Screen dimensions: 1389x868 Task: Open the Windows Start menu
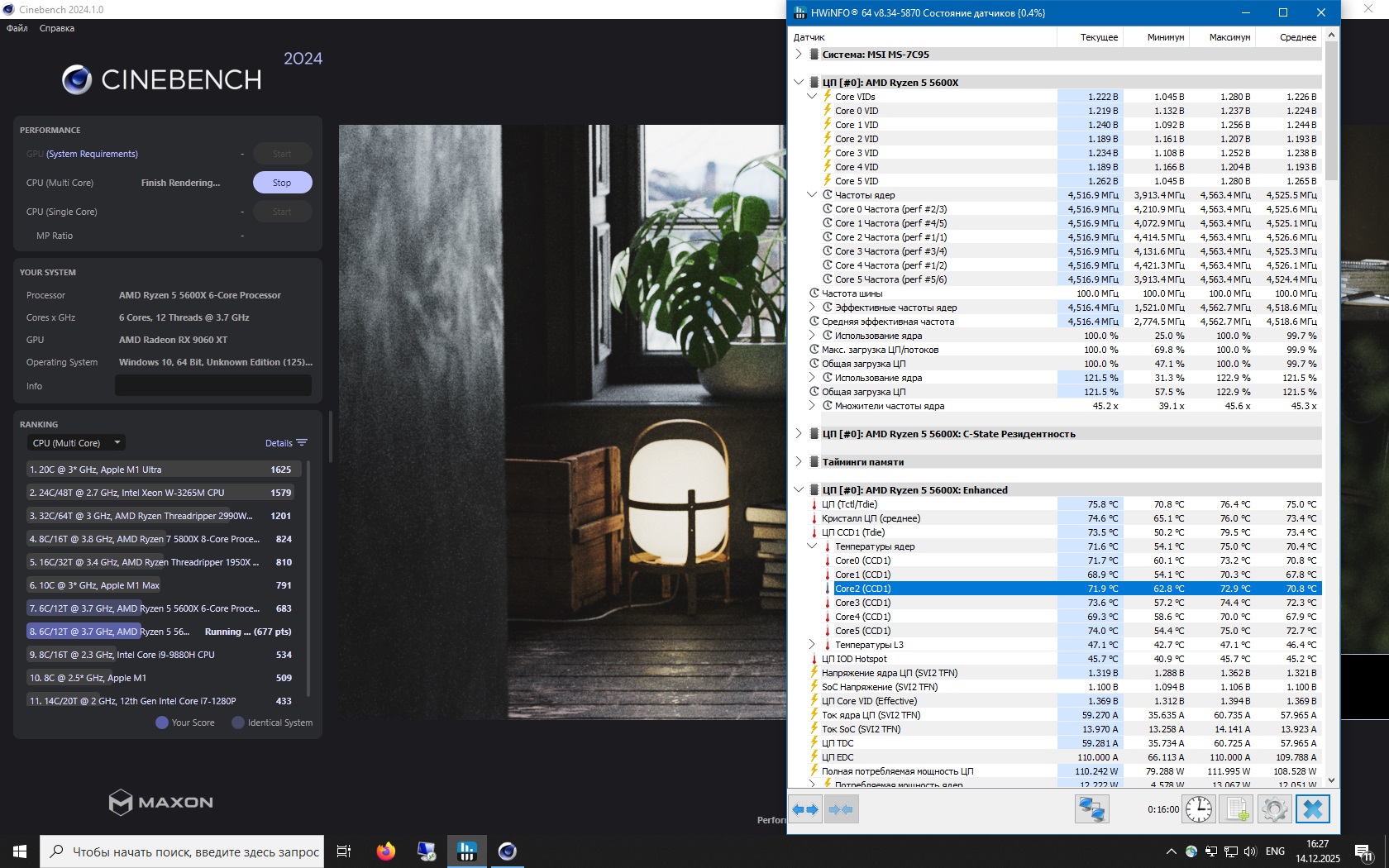click(19, 851)
